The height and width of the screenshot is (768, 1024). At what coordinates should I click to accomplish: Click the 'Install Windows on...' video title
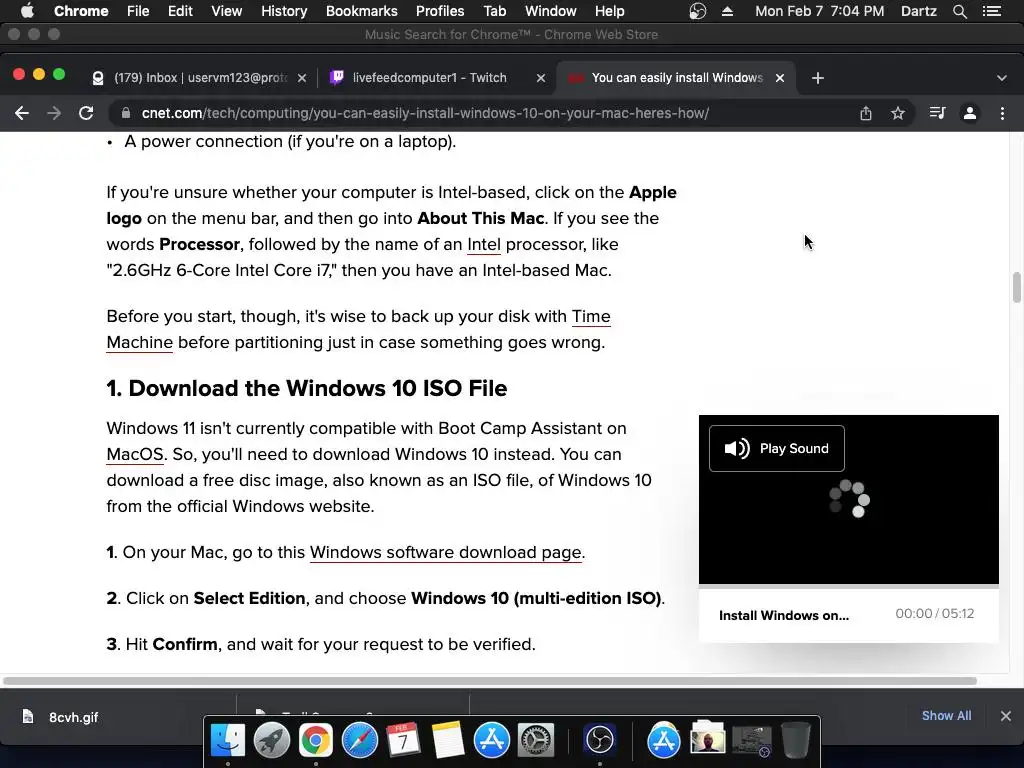pos(784,615)
